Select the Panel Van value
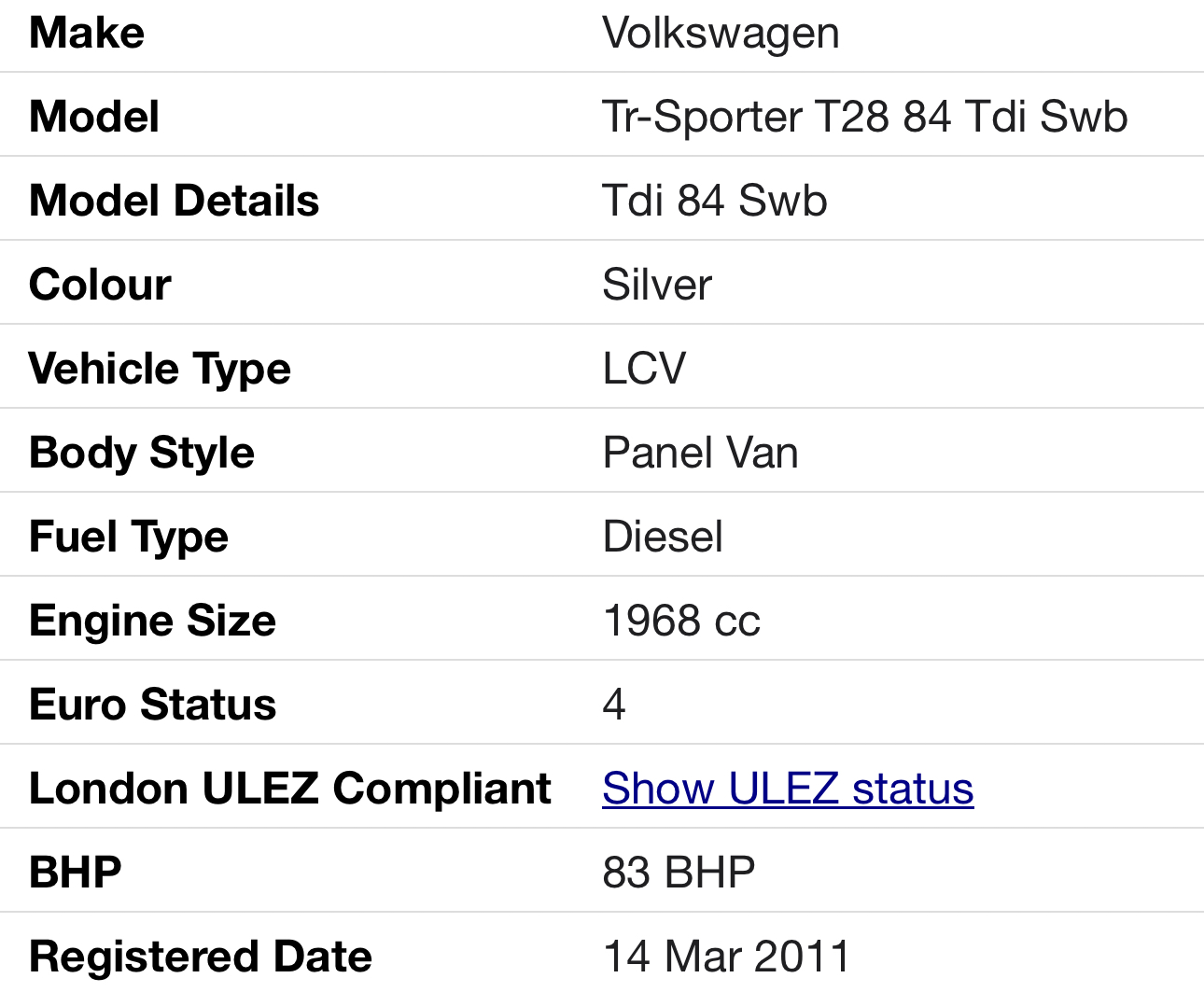Screen dimensions: 1204x992 700,454
